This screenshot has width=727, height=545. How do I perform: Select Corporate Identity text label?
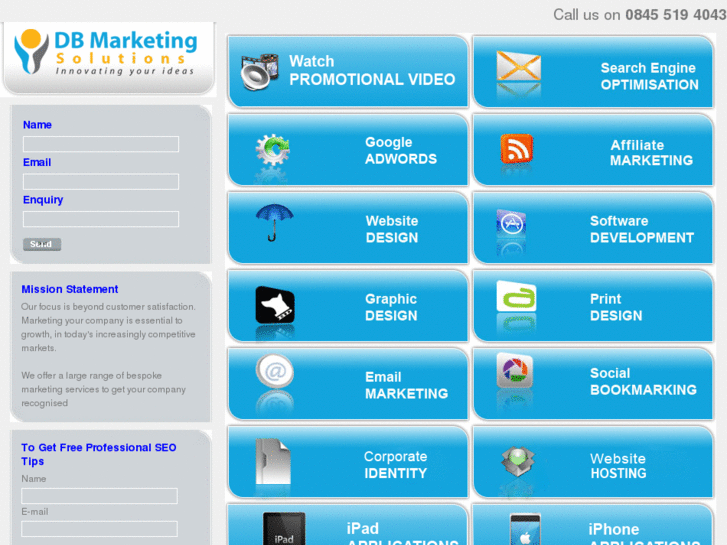(x=395, y=465)
